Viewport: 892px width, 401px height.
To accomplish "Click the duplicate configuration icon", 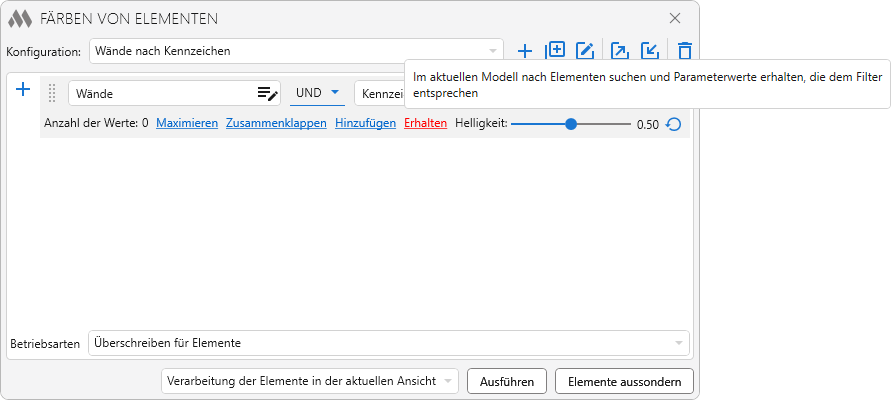I will tap(555, 51).
